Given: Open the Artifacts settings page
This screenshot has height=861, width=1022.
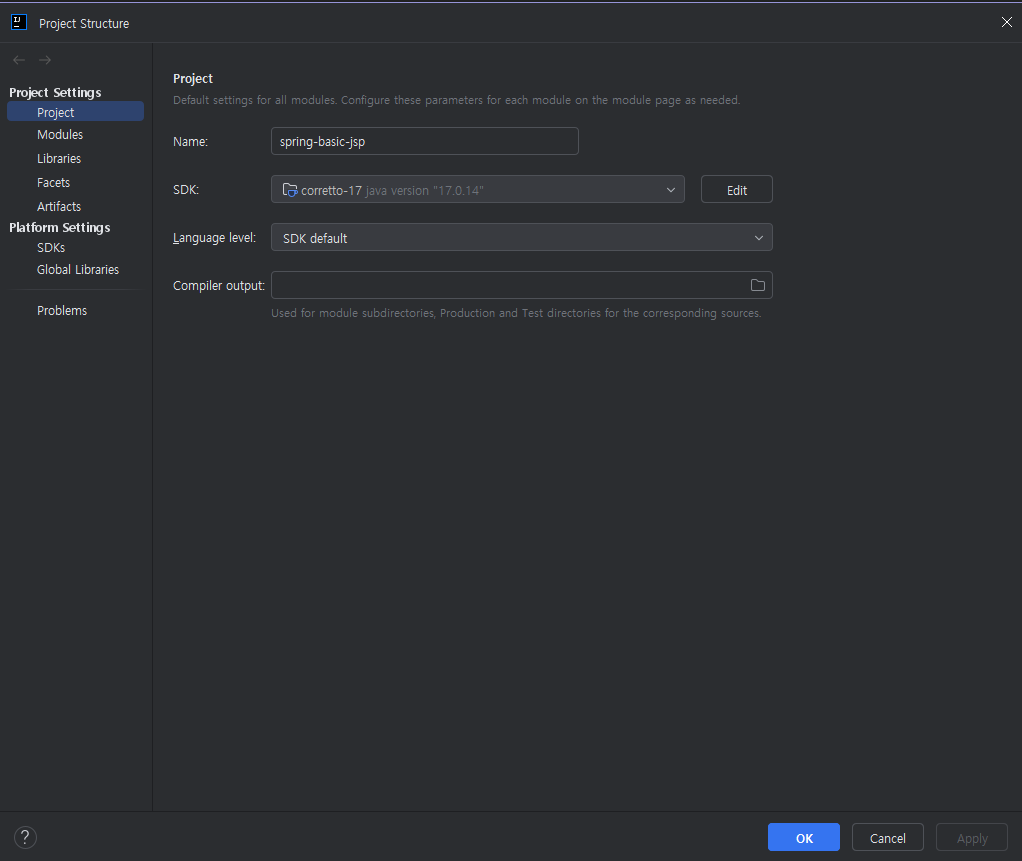Looking at the screenshot, I should pos(59,207).
